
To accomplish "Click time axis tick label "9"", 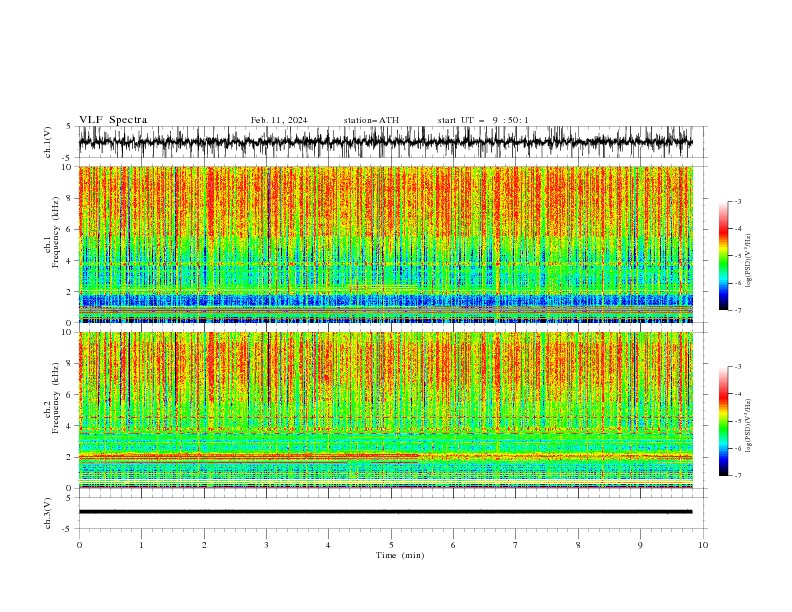I will 640,545.
